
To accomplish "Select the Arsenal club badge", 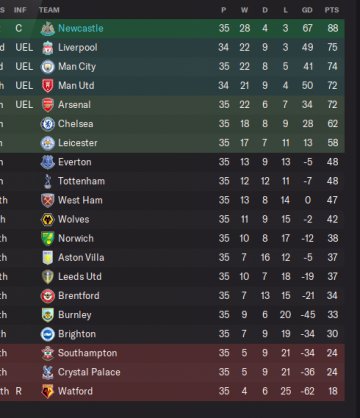I will 47,105.
